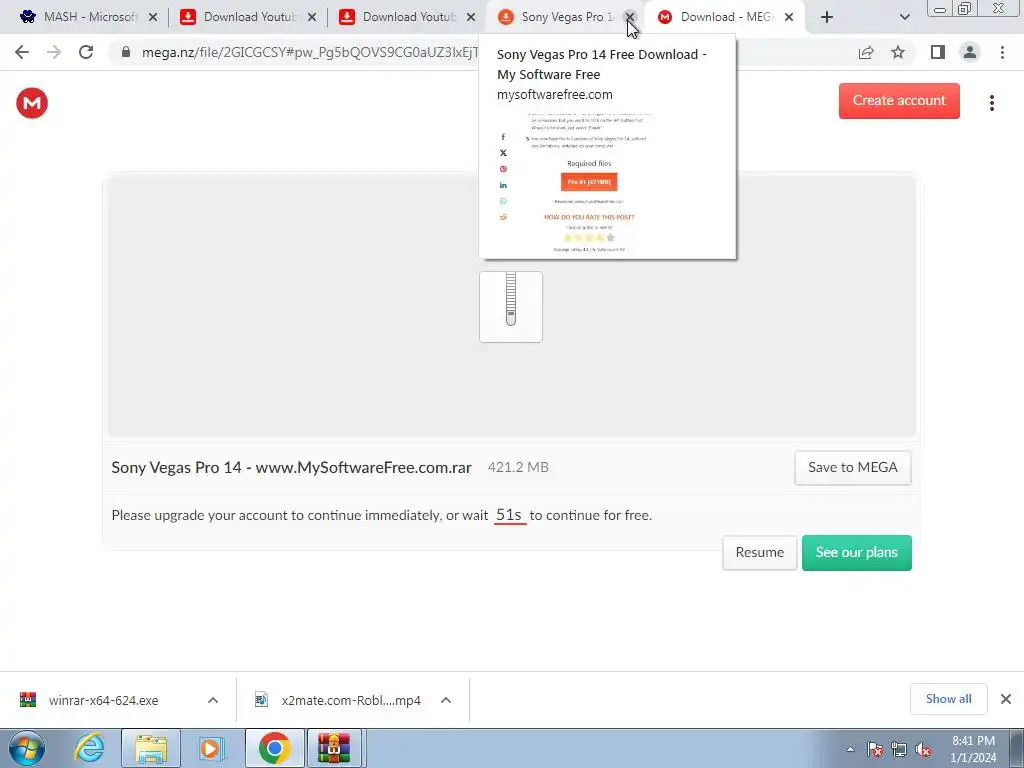
Task: Select the Download - MEGA tab
Action: click(x=717, y=17)
